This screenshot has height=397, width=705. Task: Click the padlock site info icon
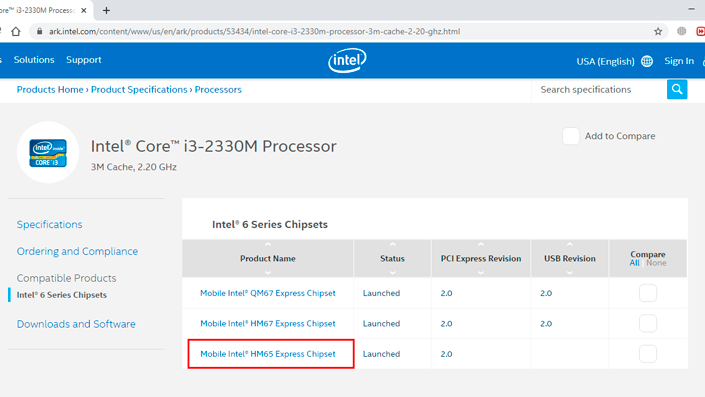coord(40,31)
